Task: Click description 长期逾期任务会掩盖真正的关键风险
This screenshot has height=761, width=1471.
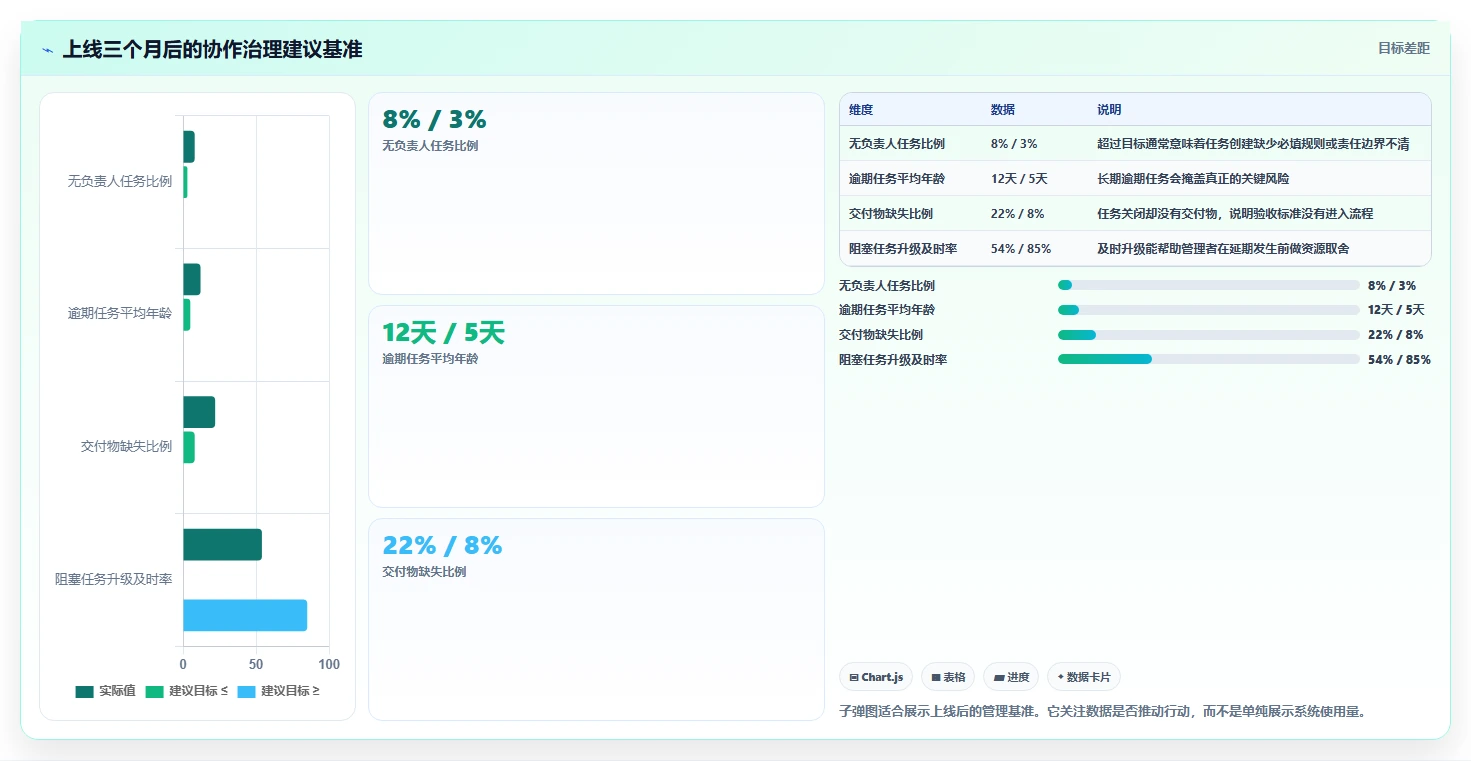Action: (1193, 179)
